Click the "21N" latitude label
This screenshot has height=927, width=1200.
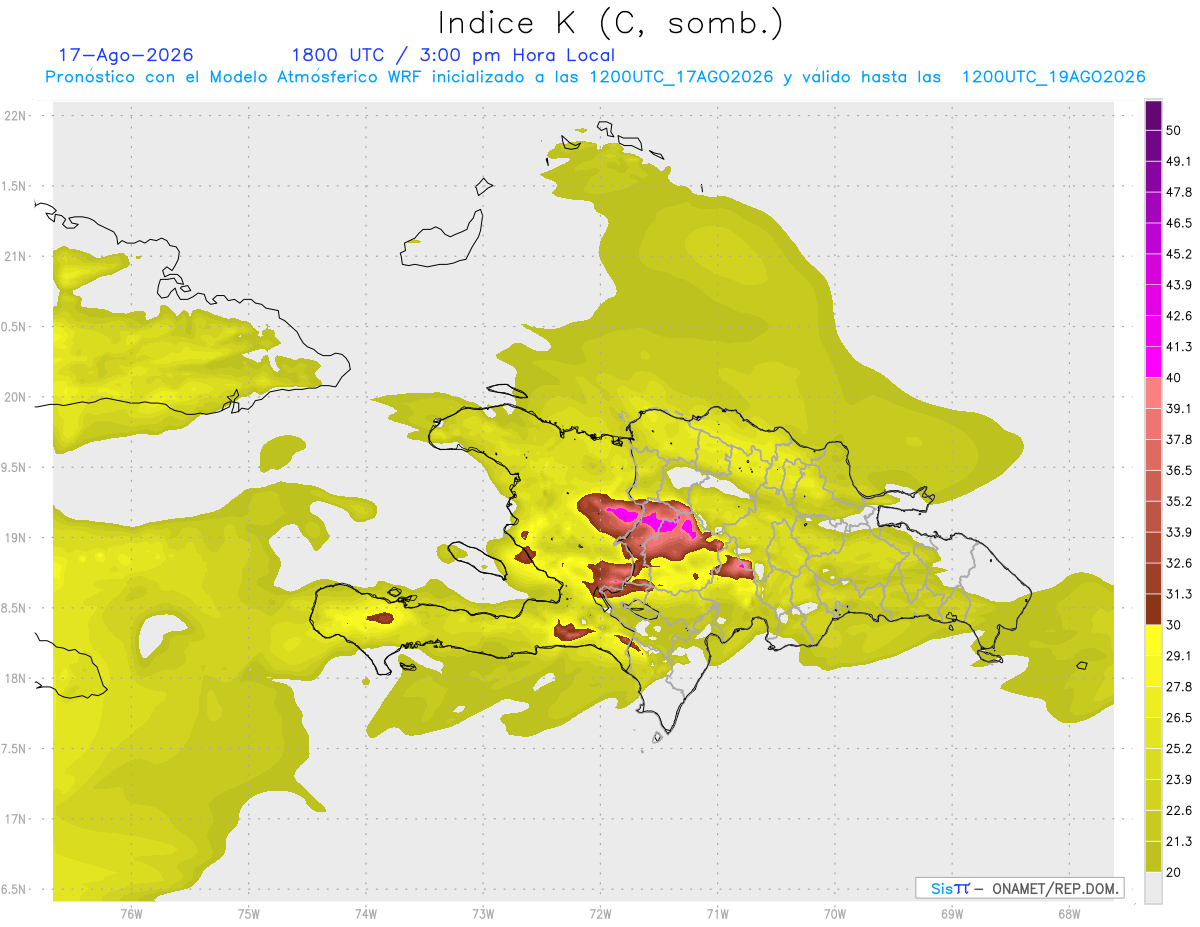point(17,256)
